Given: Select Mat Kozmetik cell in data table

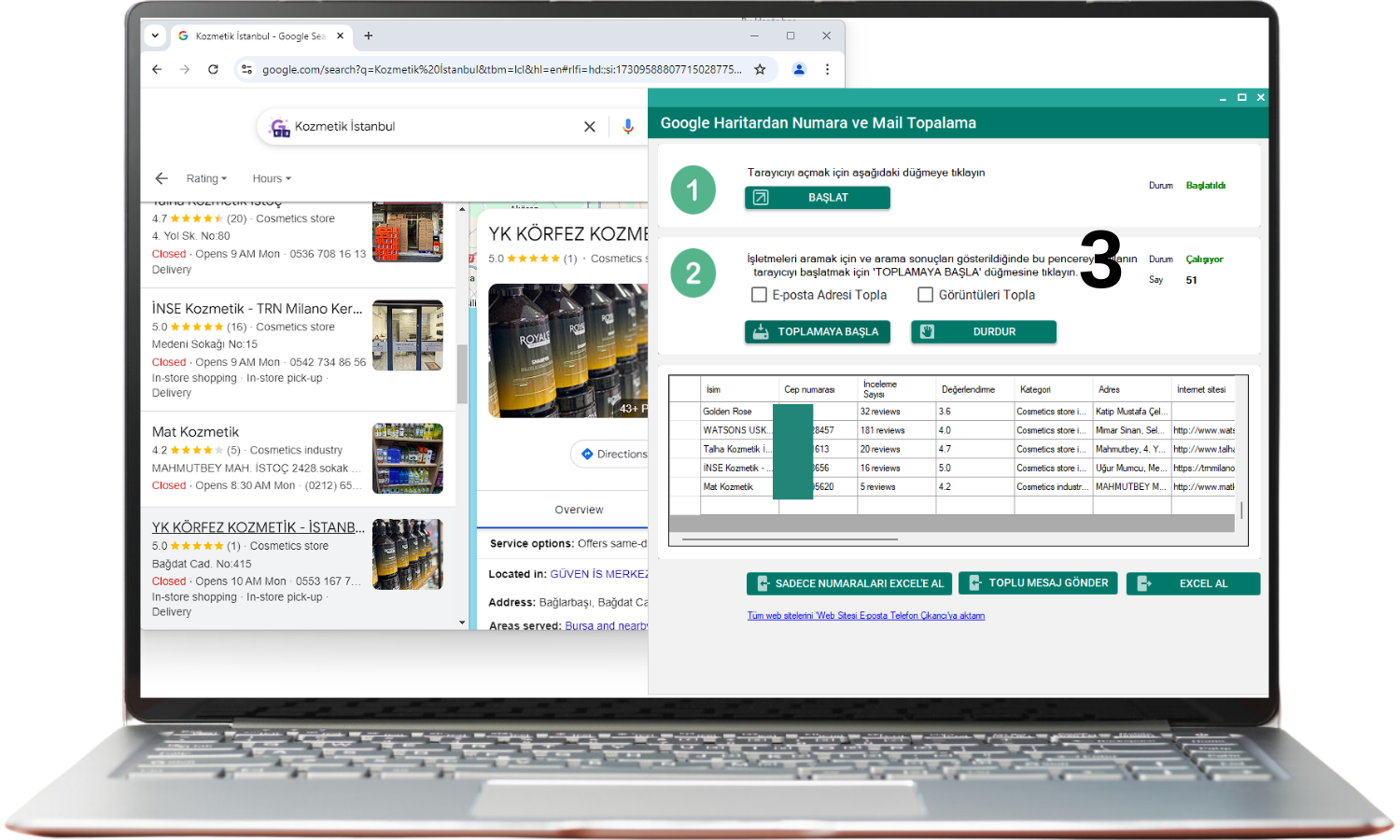Looking at the screenshot, I should [x=737, y=486].
